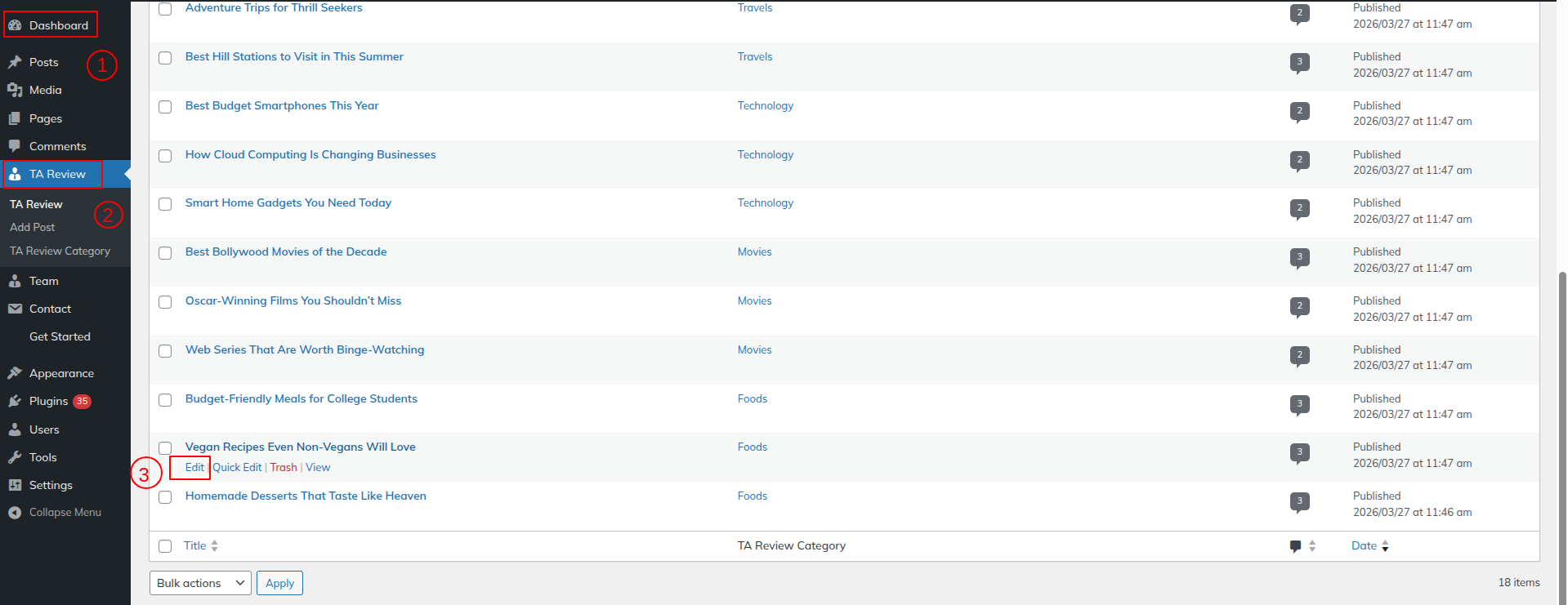Select Add Post under TA Review

click(33, 227)
